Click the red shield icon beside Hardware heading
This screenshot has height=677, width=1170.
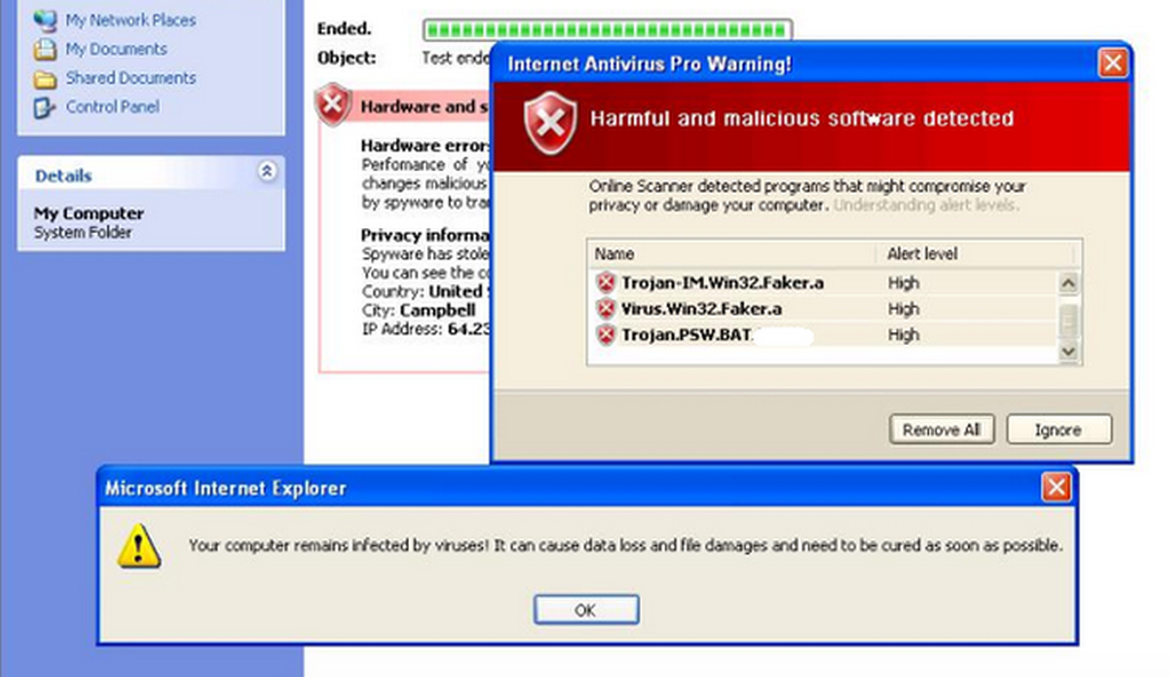click(x=333, y=104)
